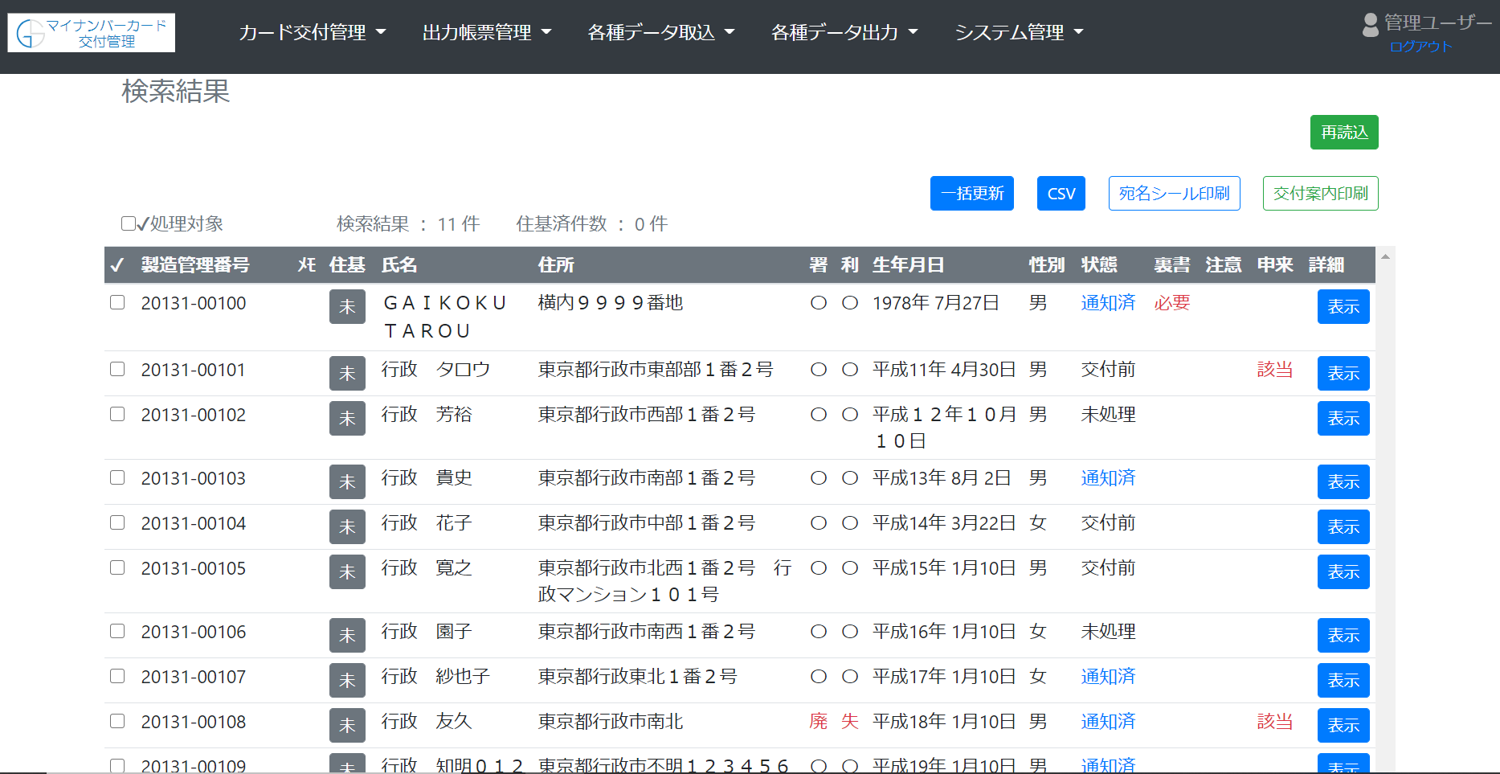Image resolution: width=1500 pixels, height=774 pixels.
Task: Check the row 20131-00101 checkbox
Action: [117, 369]
